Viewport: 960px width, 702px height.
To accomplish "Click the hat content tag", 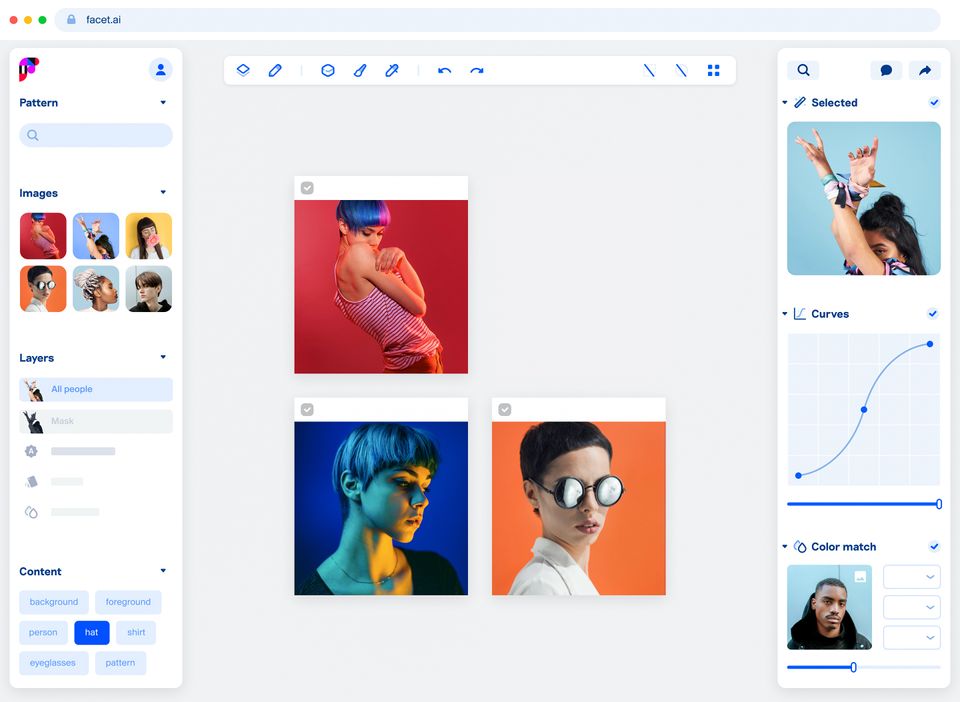I will (x=92, y=632).
